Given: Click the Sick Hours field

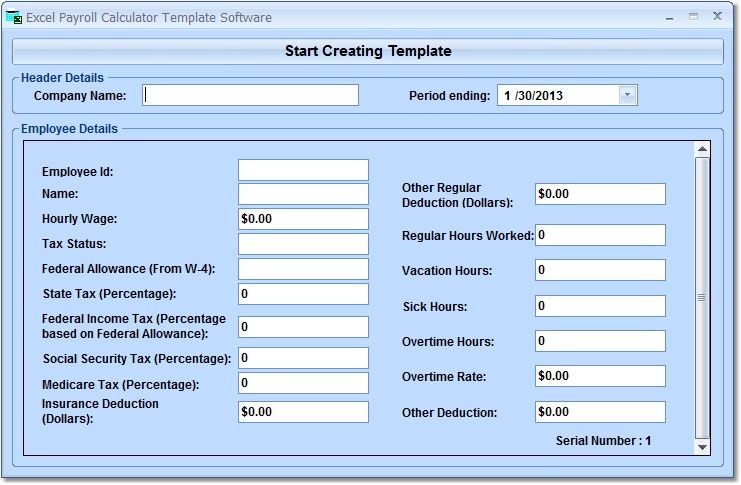Looking at the screenshot, I should (x=600, y=306).
